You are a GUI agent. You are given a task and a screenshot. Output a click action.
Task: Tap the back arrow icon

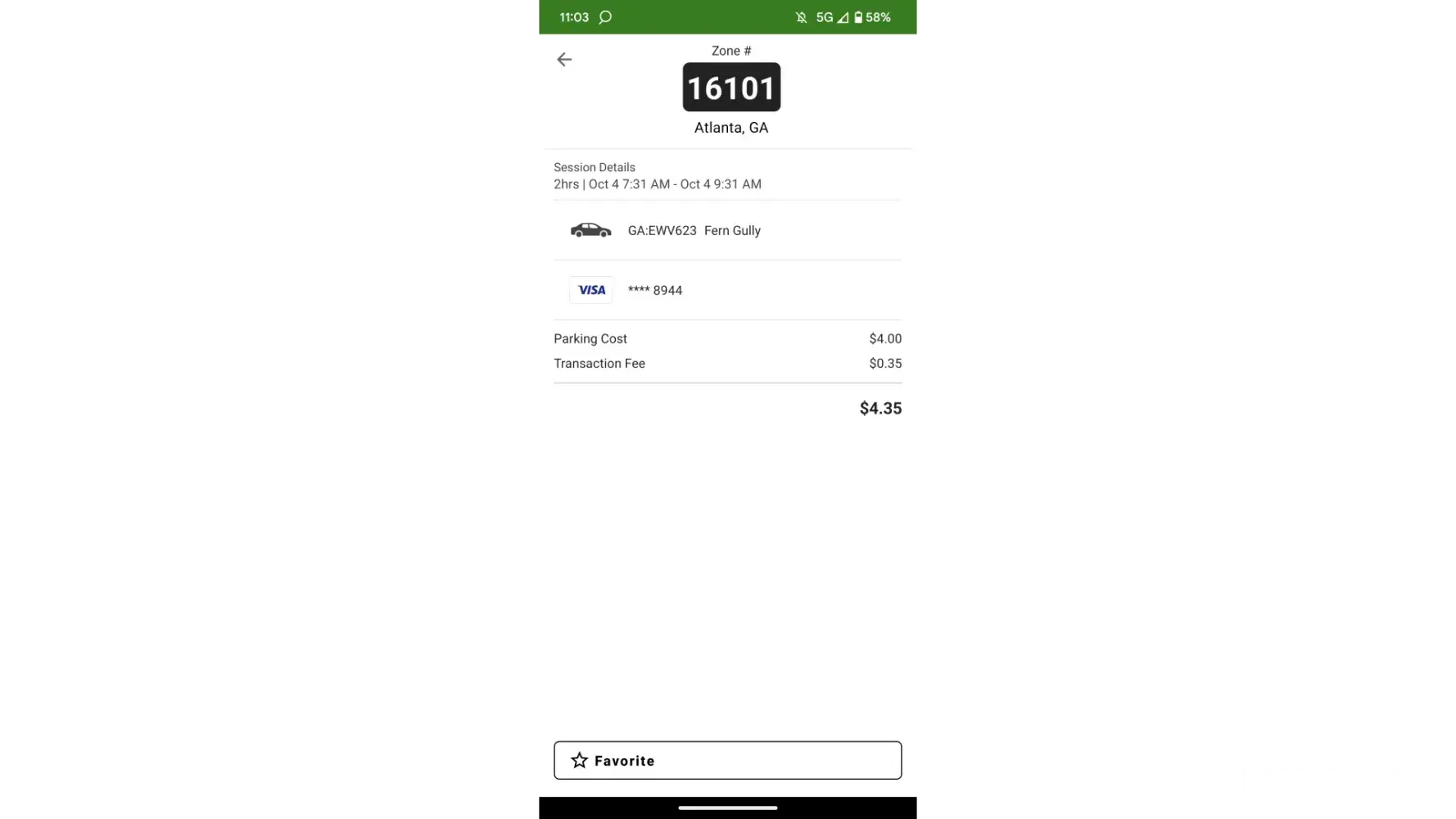[x=564, y=59]
